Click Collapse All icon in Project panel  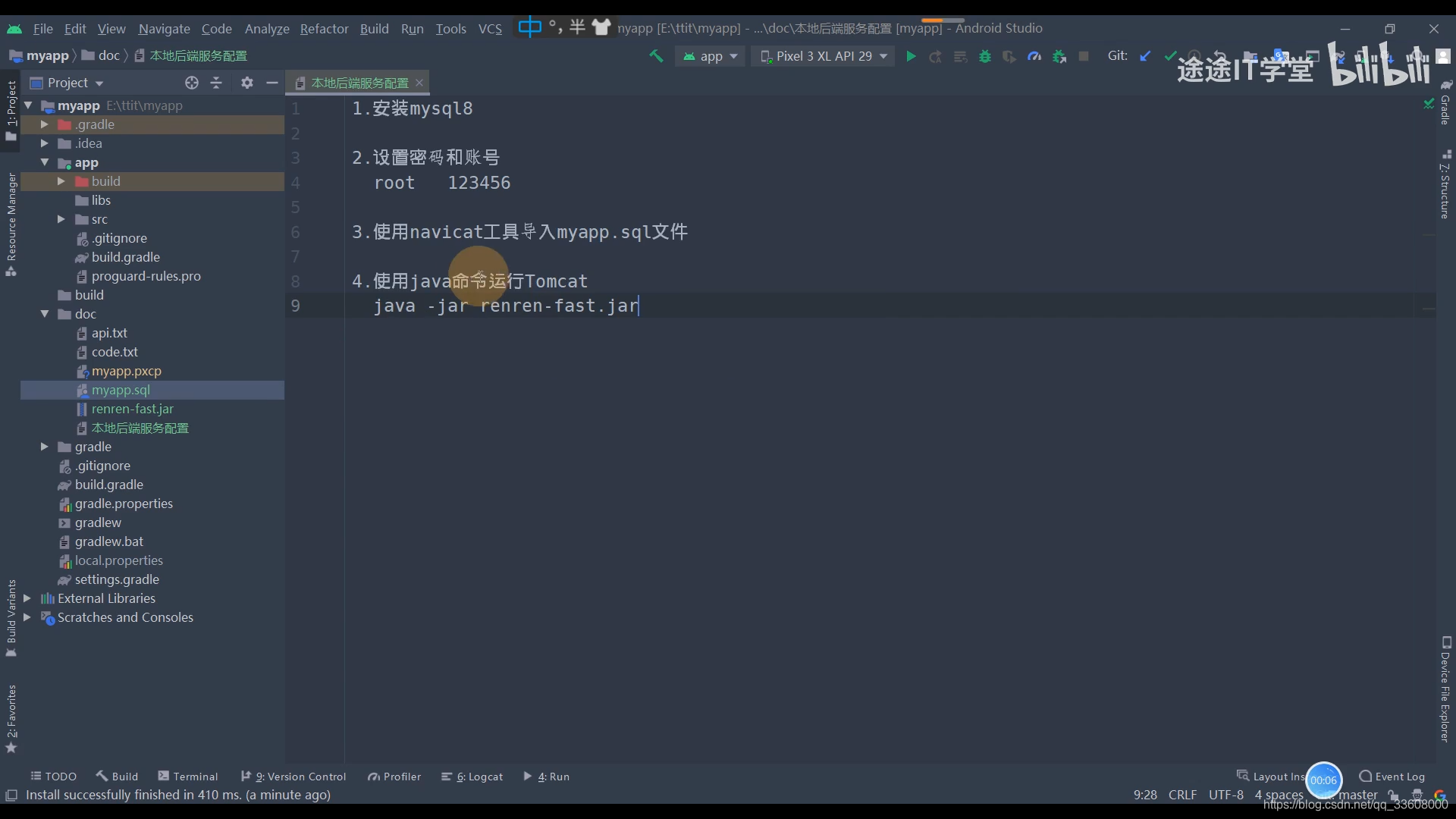[216, 83]
